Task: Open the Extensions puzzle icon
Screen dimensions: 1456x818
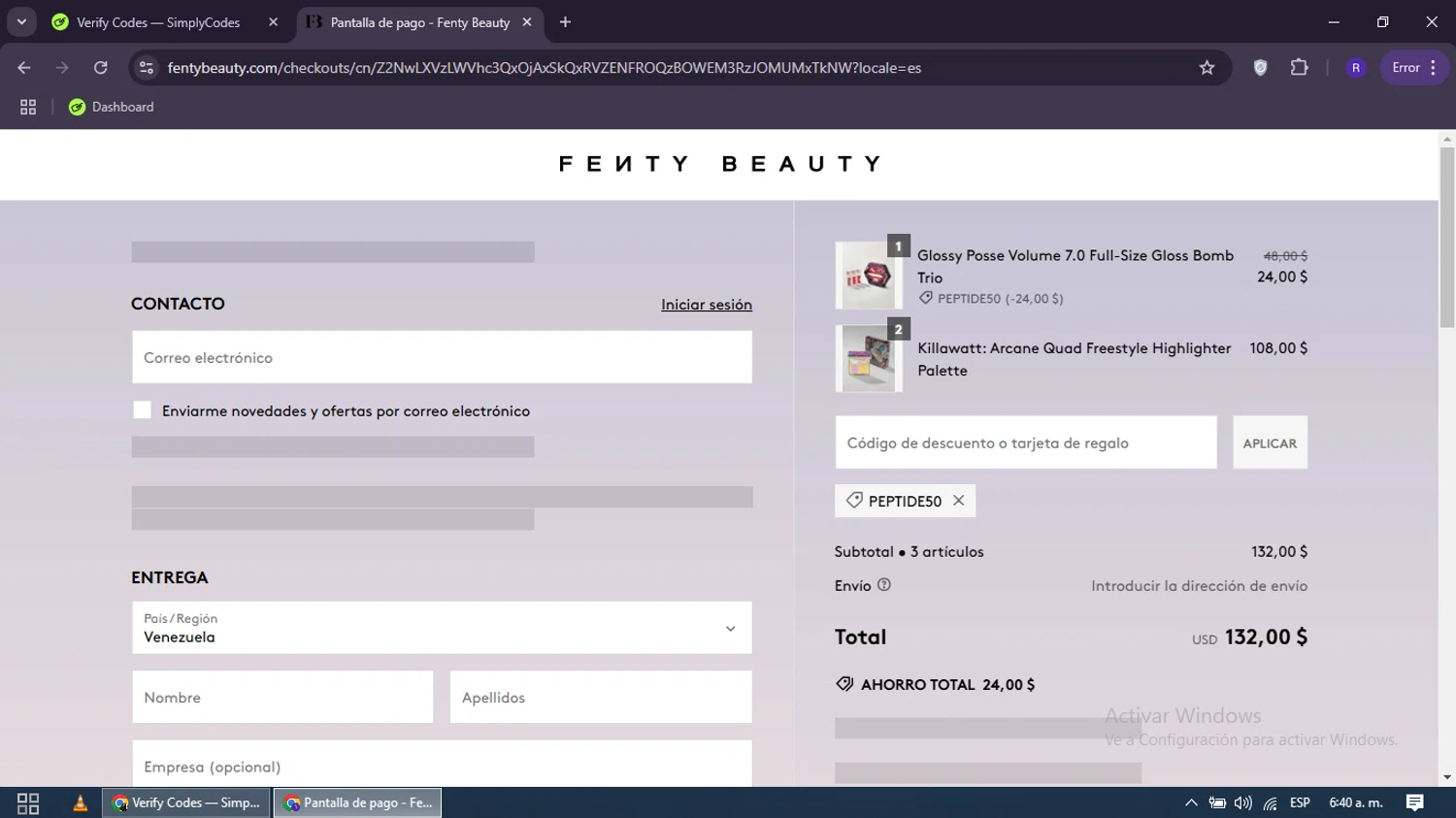Action: 1299,68
